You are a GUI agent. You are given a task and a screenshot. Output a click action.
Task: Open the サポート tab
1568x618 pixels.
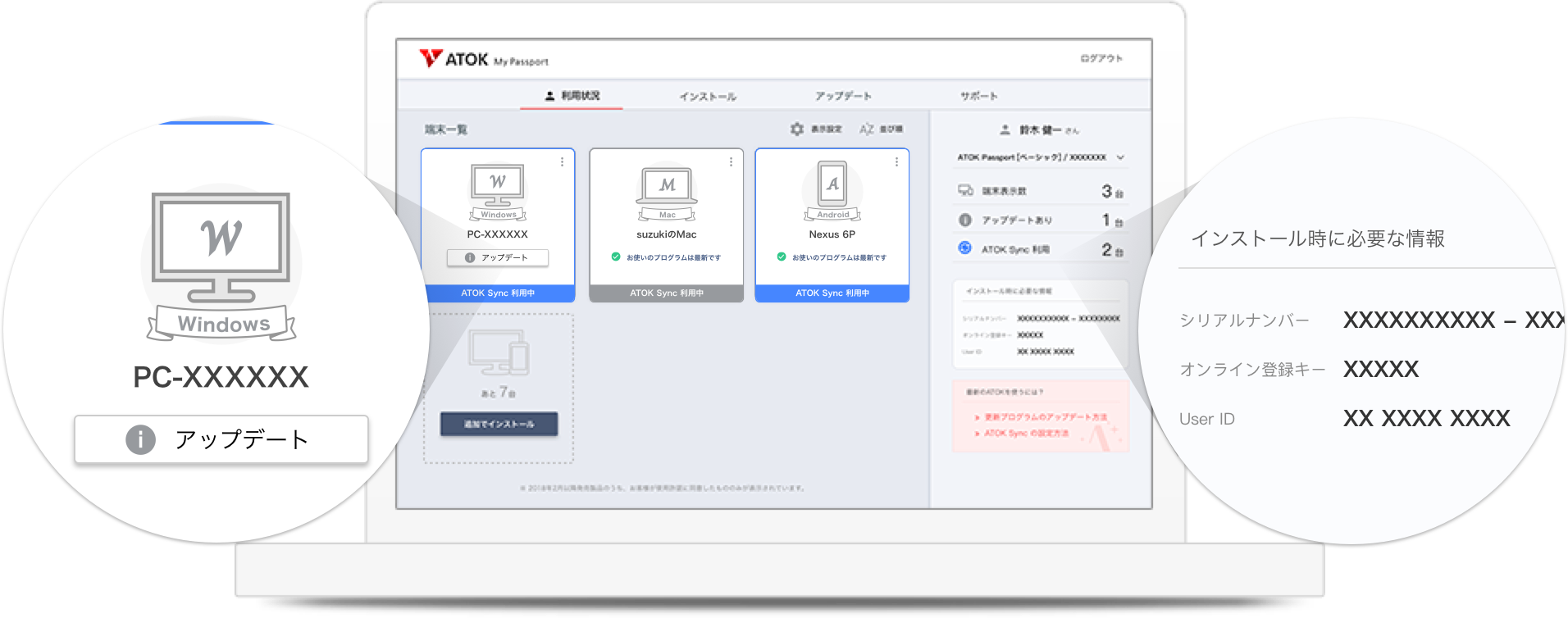click(979, 96)
